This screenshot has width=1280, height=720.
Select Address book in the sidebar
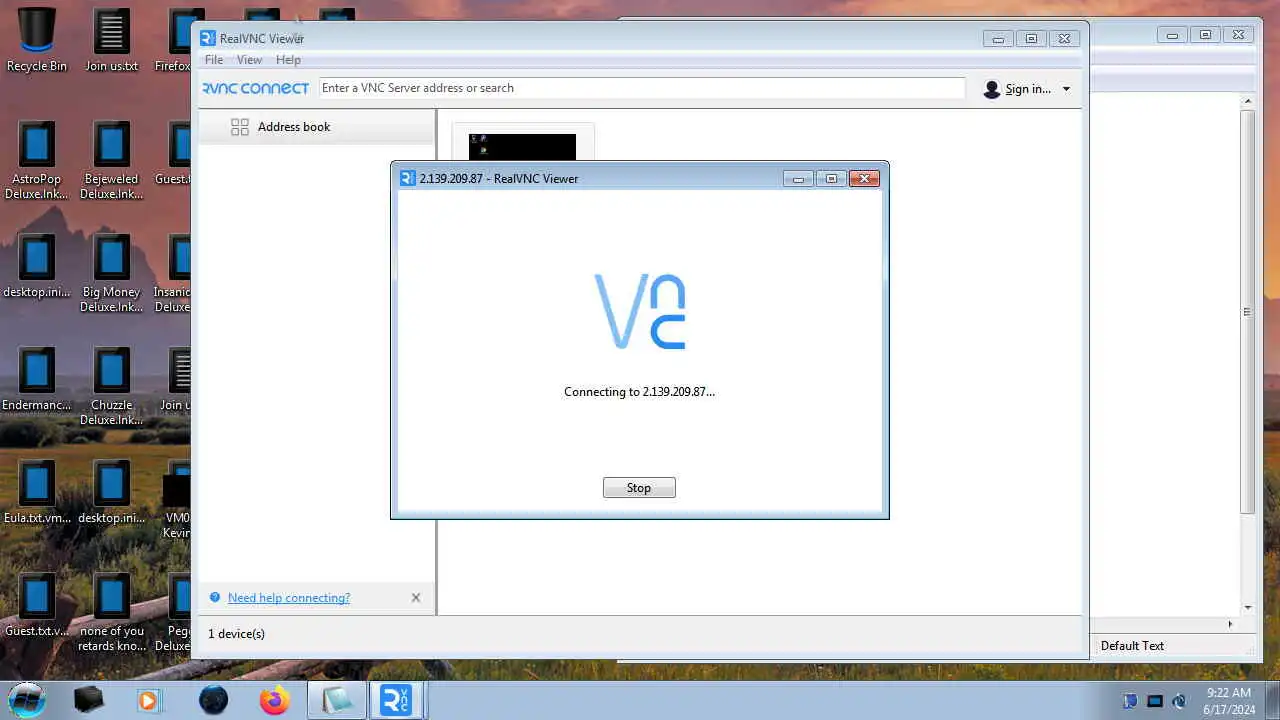316,127
